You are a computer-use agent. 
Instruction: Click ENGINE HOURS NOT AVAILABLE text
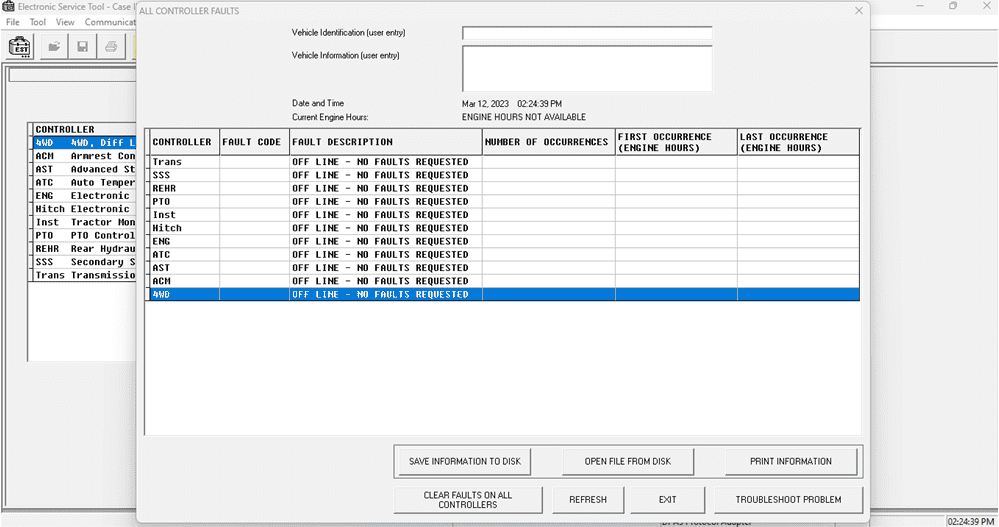(524, 117)
